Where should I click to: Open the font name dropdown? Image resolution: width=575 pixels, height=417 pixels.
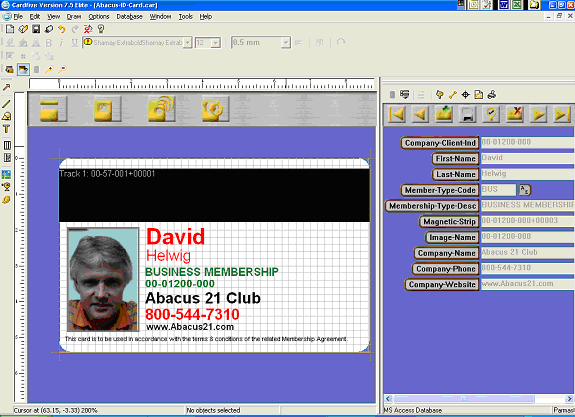pyautogui.click(x=188, y=43)
